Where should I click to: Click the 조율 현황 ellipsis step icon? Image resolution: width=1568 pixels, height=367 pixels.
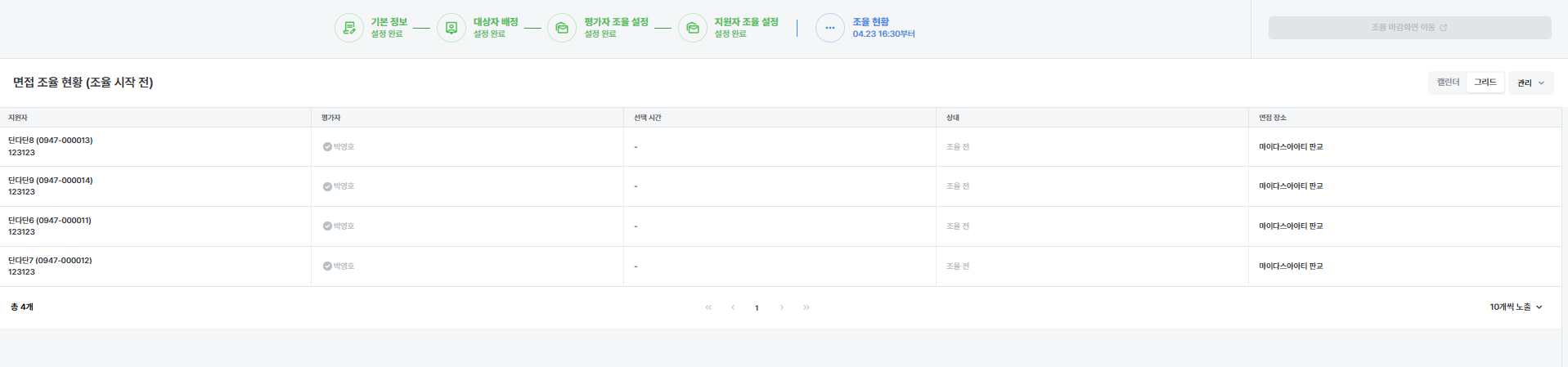pyautogui.click(x=829, y=28)
